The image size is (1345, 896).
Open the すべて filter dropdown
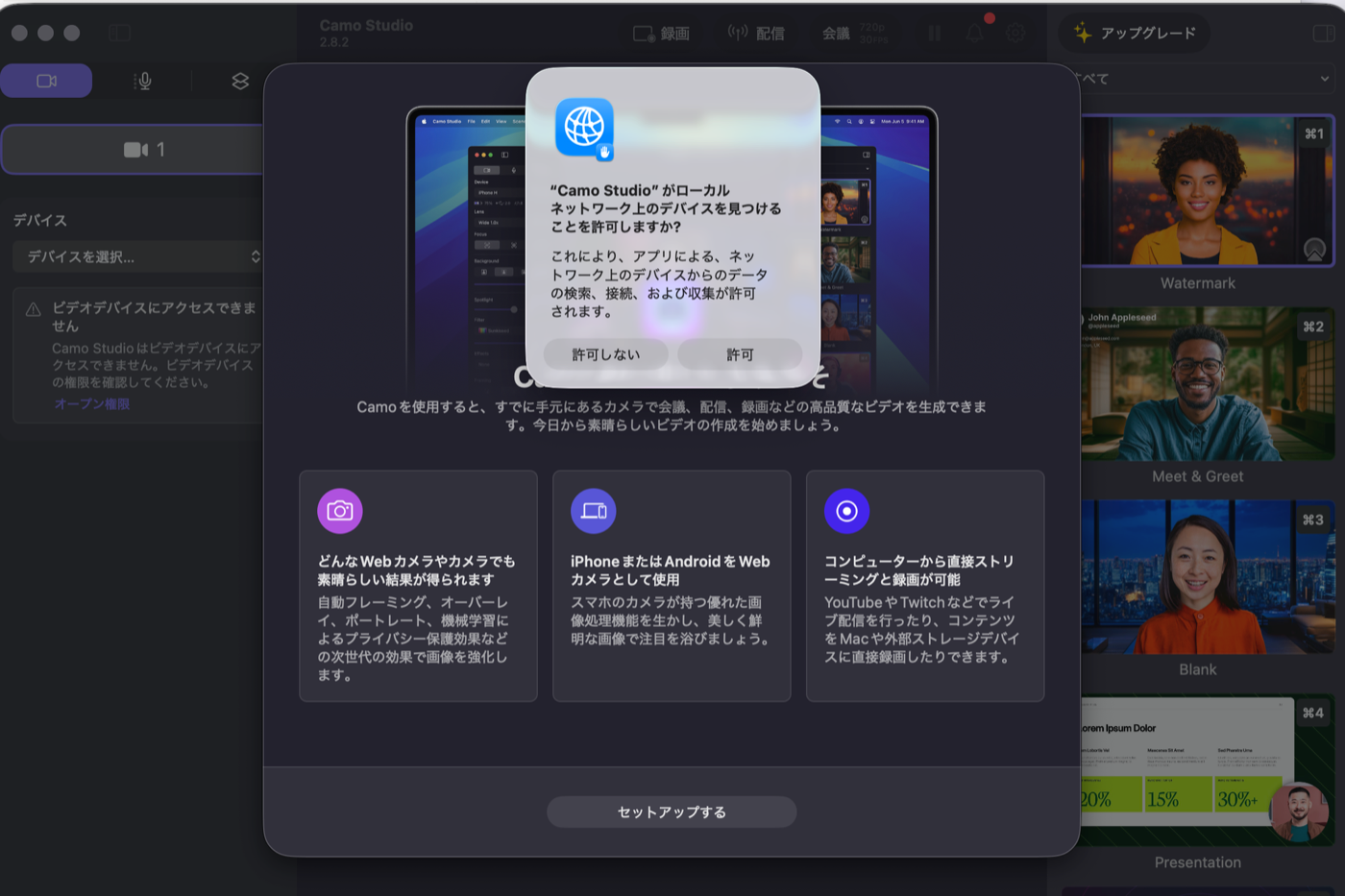coord(1203,79)
